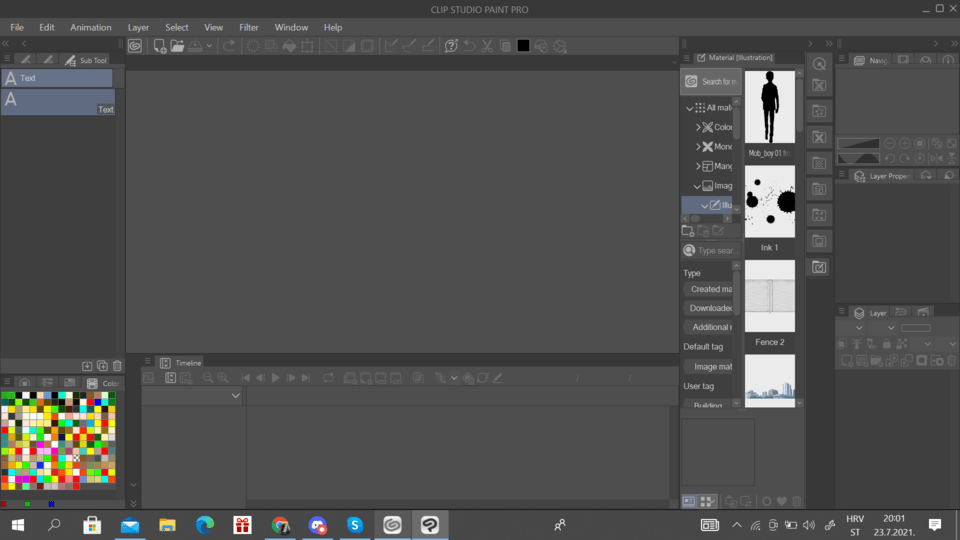
Task: Click the Redo arrow in command bar
Action: 229,46
